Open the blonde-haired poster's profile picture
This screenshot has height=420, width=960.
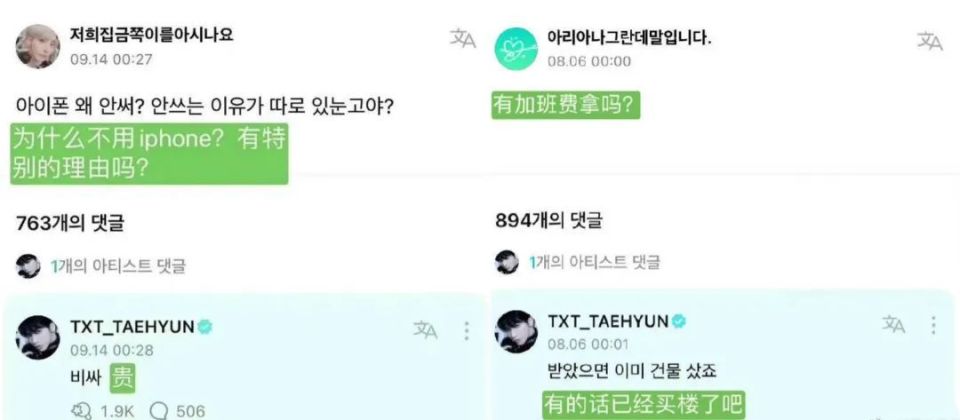[x=37, y=47]
